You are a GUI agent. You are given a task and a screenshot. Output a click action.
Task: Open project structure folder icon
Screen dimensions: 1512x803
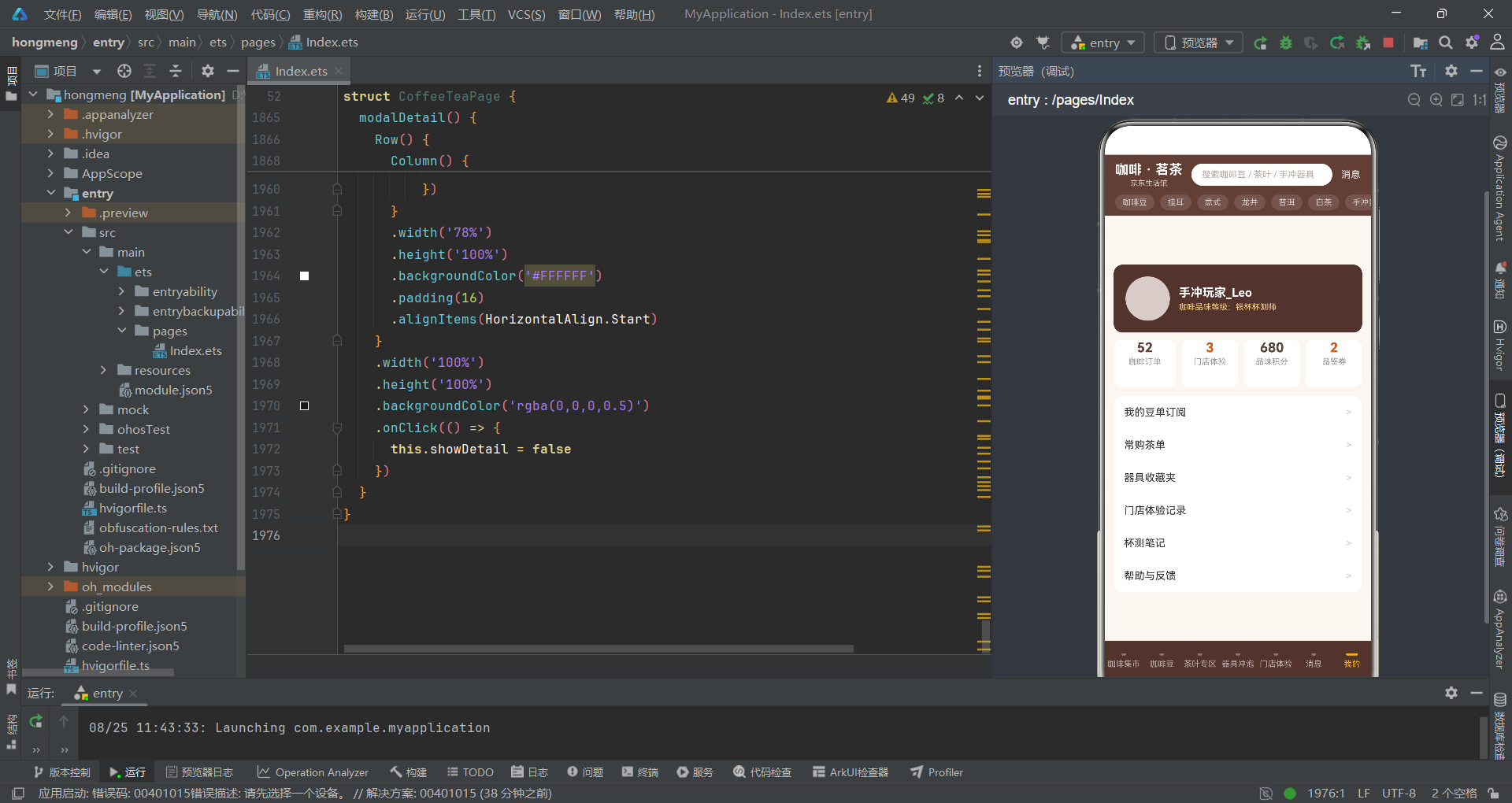coord(1421,43)
